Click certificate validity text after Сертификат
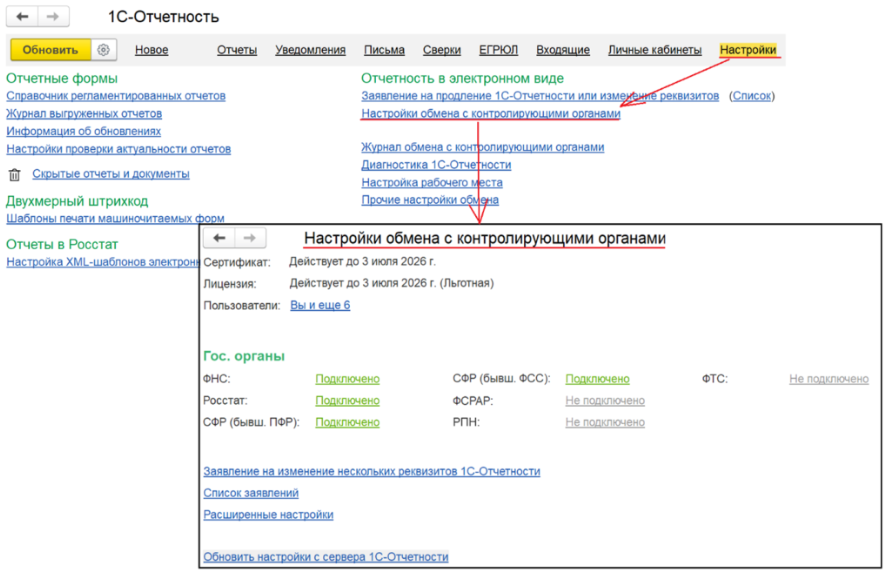This screenshot has height=572, width=886. (x=363, y=262)
